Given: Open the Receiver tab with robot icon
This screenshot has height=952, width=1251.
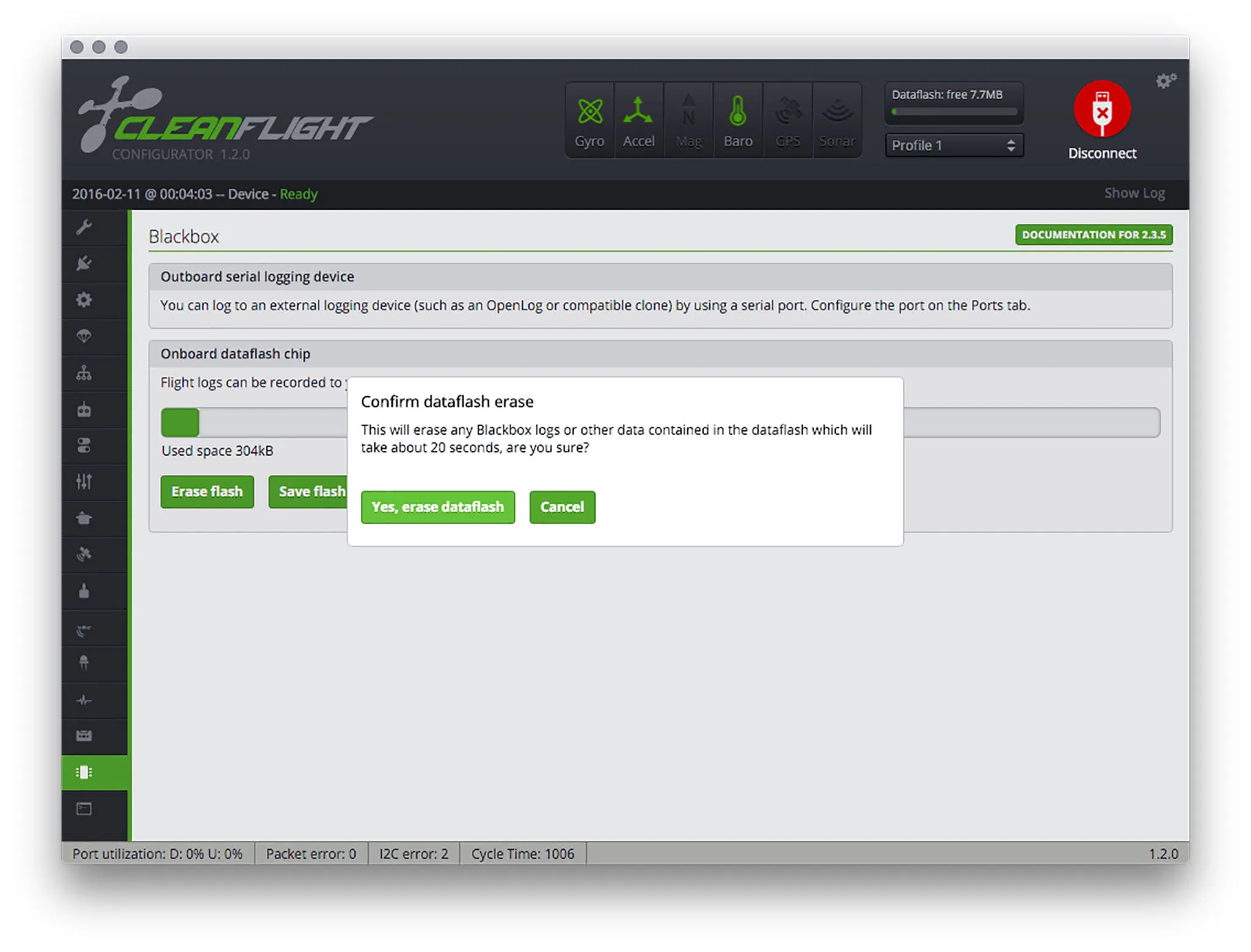Looking at the screenshot, I should [84, 409].
